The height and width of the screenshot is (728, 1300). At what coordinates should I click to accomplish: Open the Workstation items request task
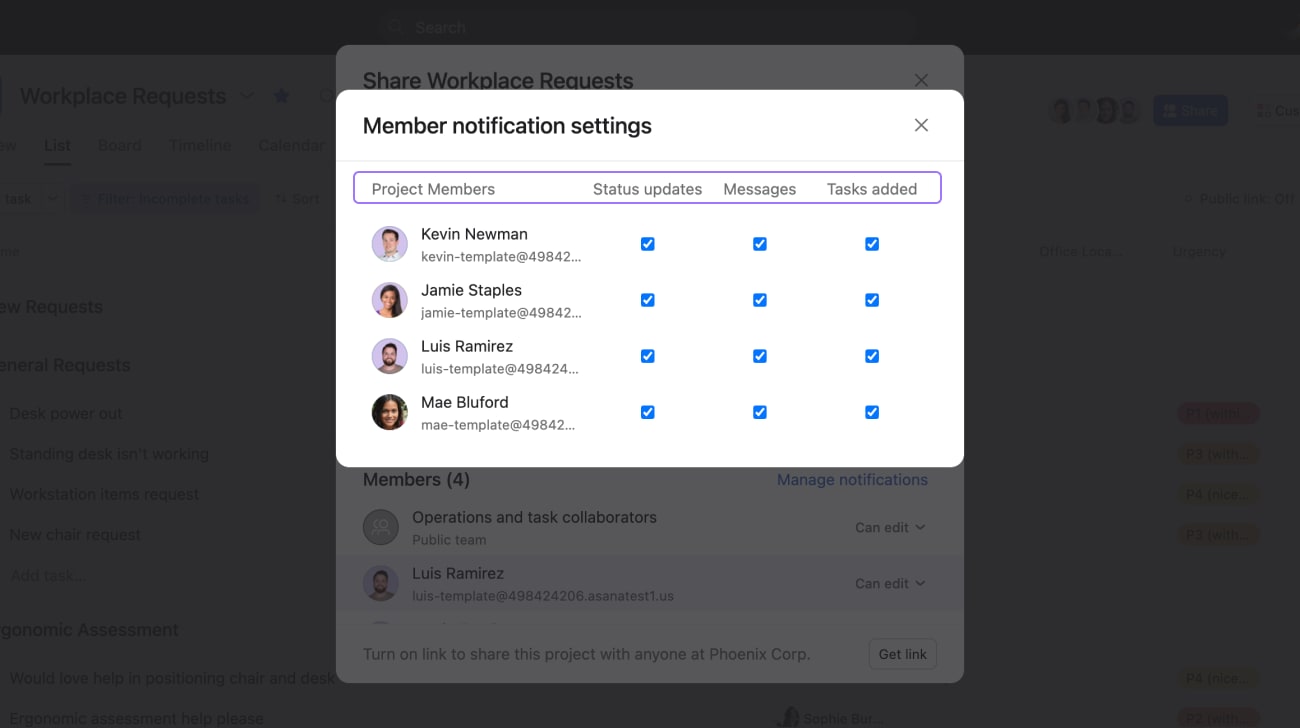pos(104,494)
